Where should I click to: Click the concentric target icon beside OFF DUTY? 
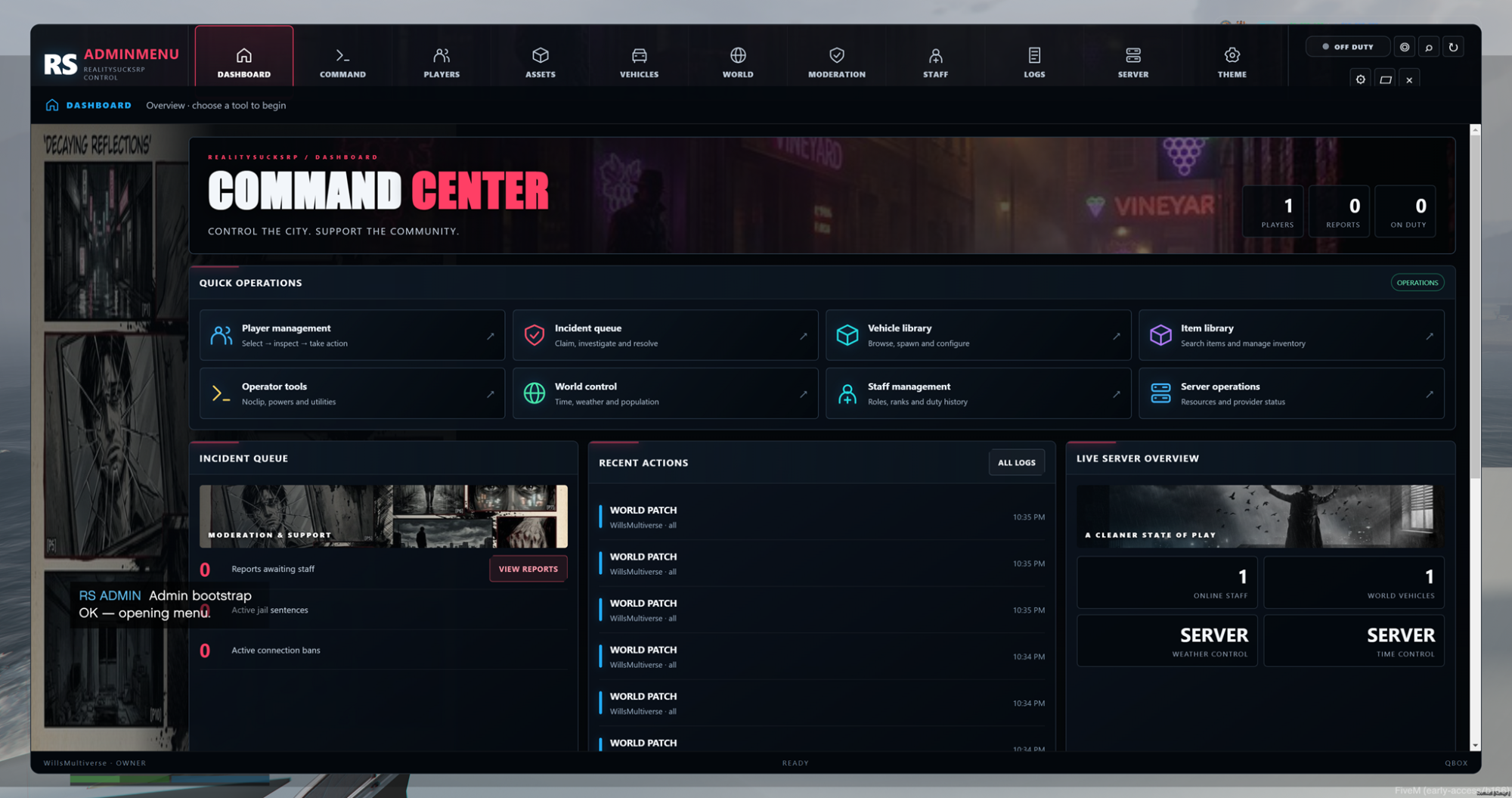click(1405, 47)
